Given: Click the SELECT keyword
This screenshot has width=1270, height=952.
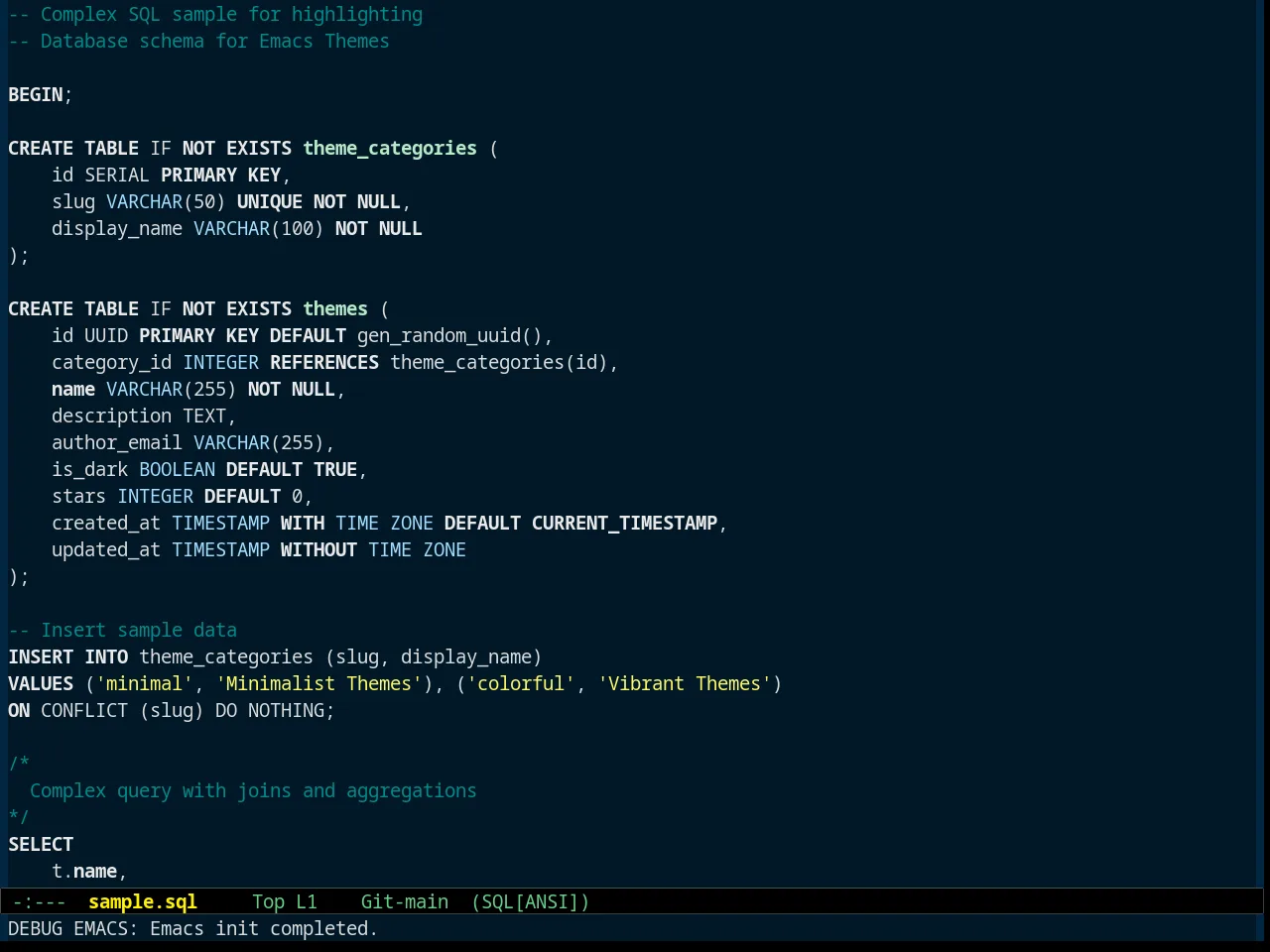Looking at the screenshot, I should pos(41,844).
